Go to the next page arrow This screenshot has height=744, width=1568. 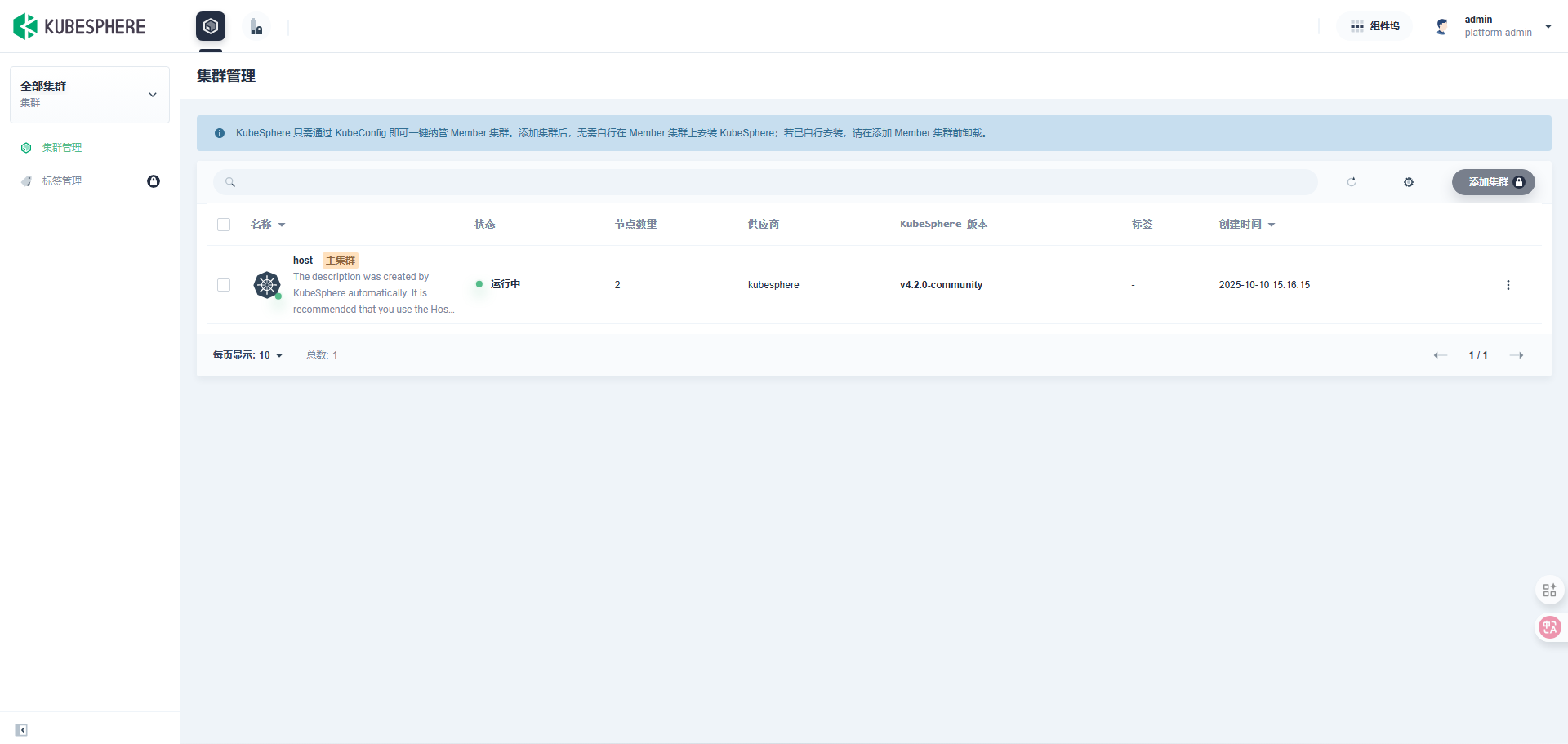tap(1517, 355)
